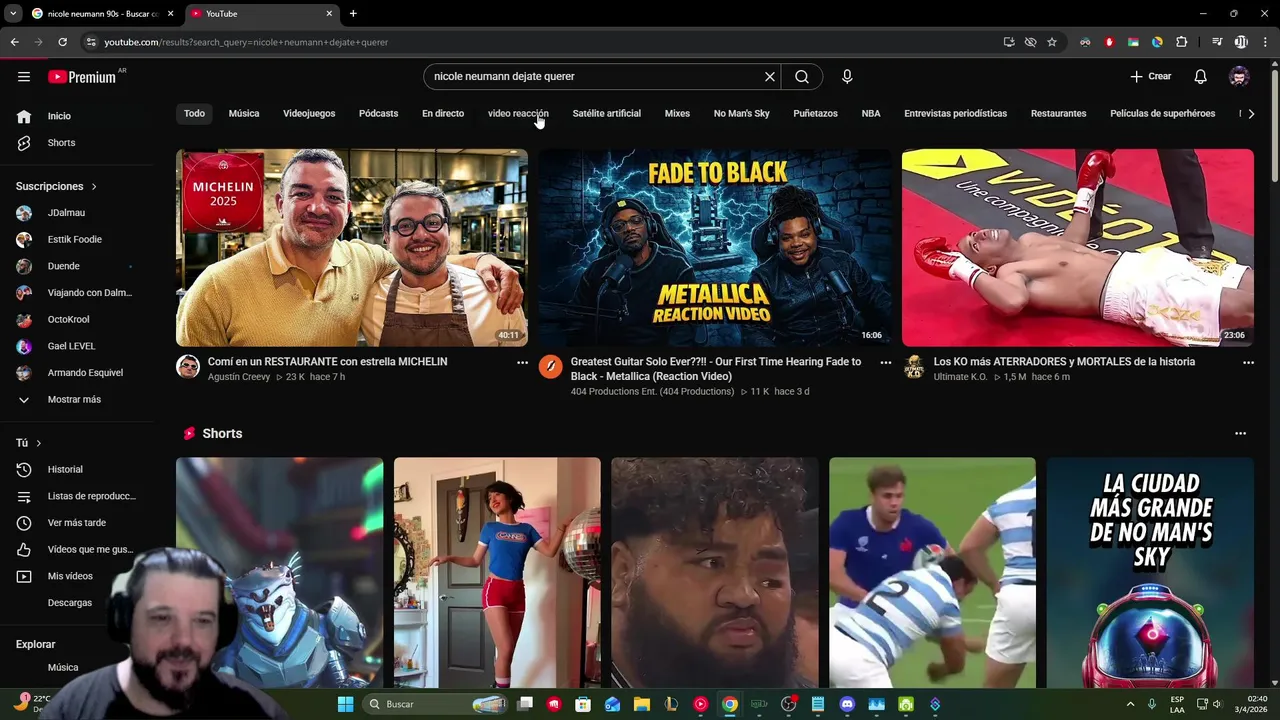Open options for the MICHELIN restaurant video
The height and width of the screenshot is (720, 1280).
pyautogui.click(x=522, y=363)
